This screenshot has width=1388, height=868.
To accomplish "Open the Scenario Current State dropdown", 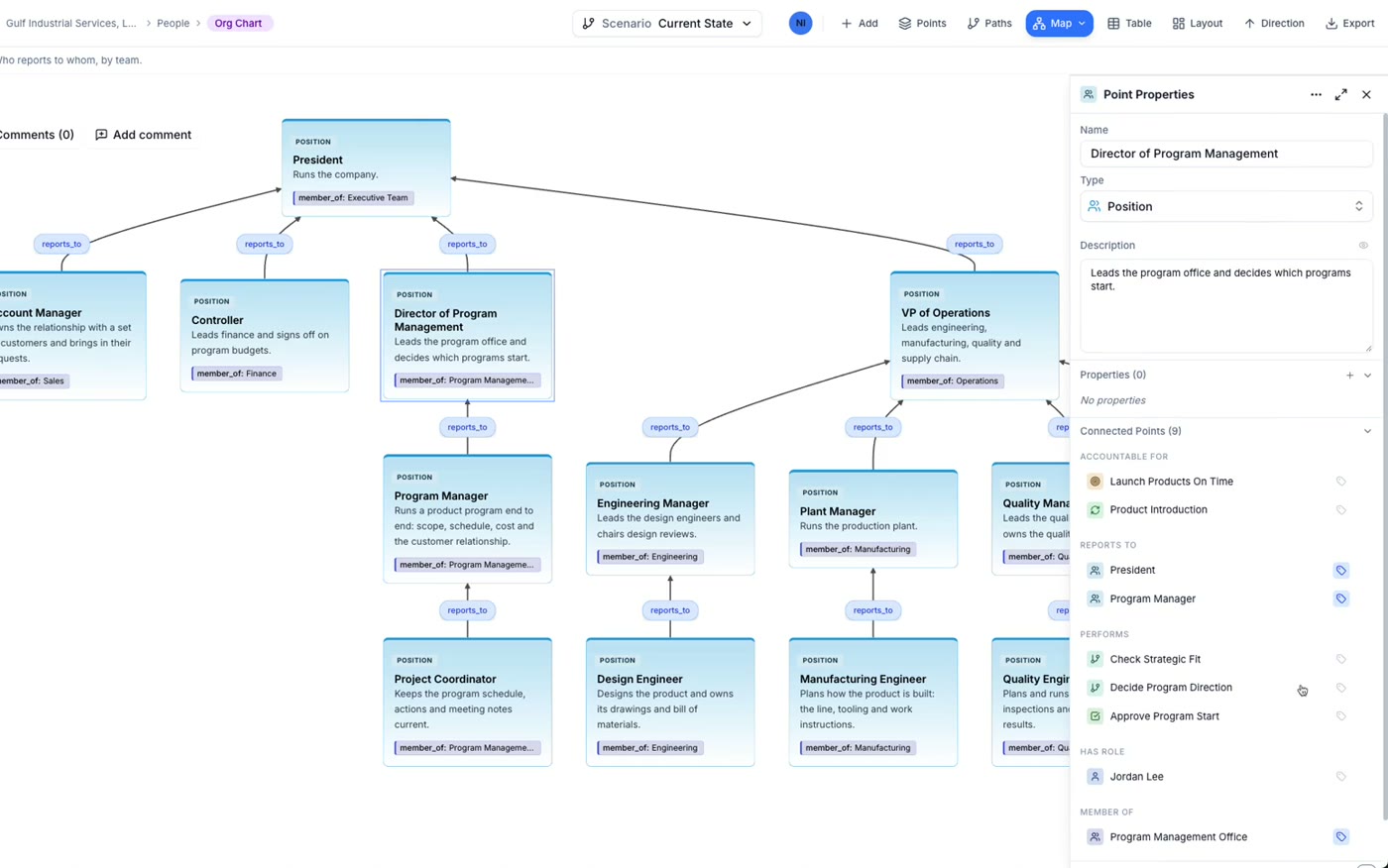I will coord(667,23).
